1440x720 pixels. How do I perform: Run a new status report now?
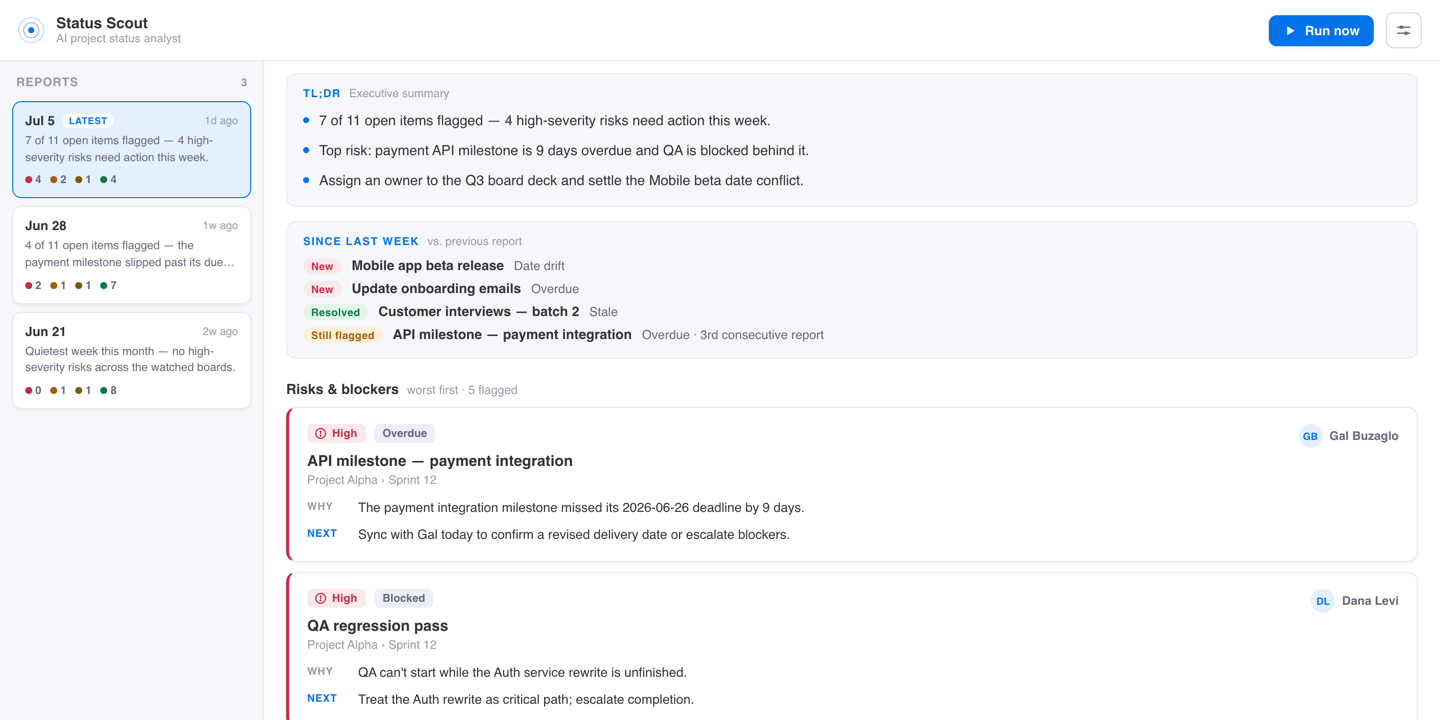[x=1321, y=31]
